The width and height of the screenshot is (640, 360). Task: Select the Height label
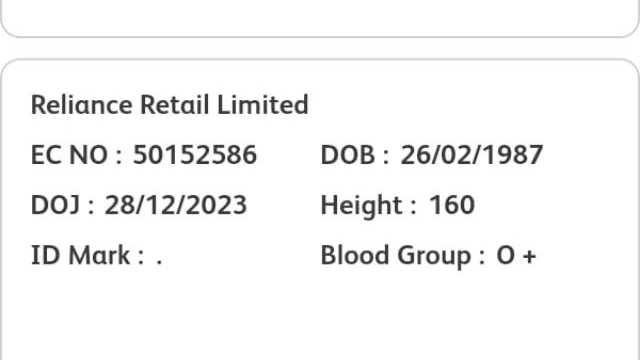click(361, 205)
